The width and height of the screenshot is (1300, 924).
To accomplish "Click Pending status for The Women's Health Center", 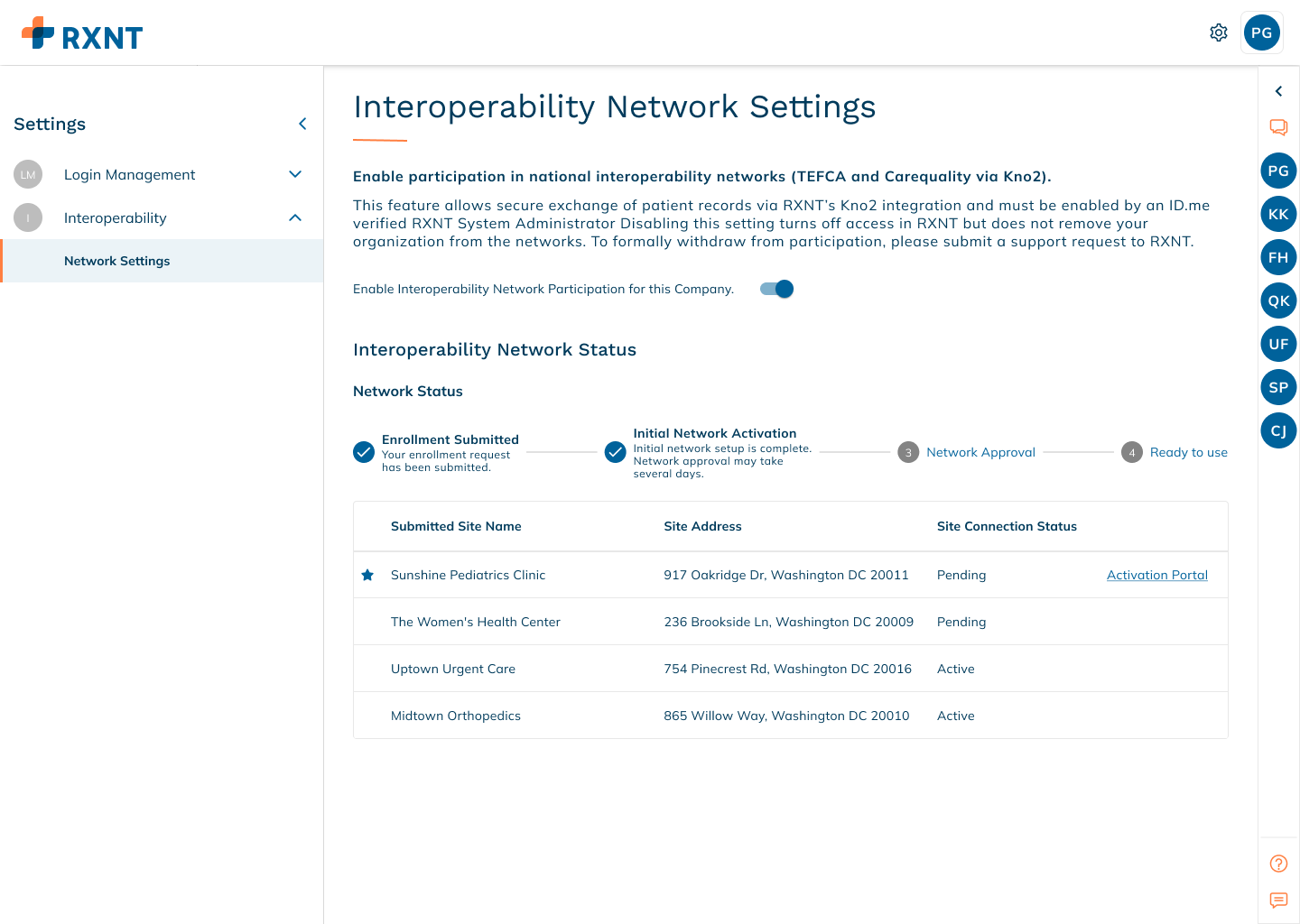I will point(961,622).
